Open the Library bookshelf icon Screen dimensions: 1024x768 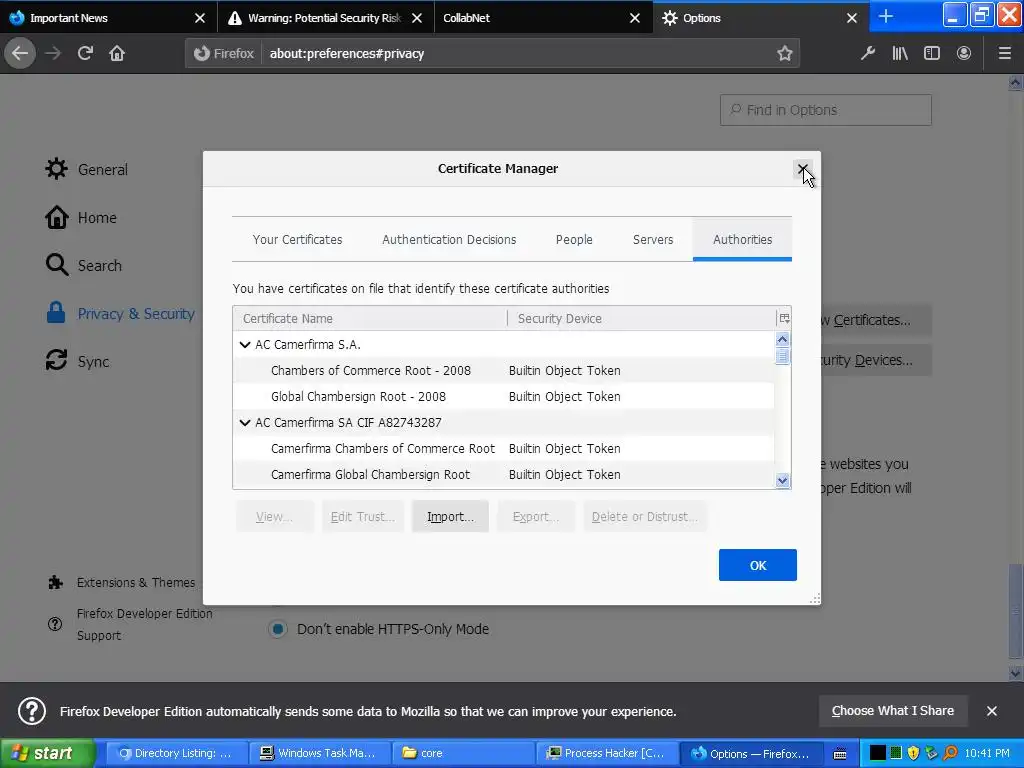click(x=900, y=54)
